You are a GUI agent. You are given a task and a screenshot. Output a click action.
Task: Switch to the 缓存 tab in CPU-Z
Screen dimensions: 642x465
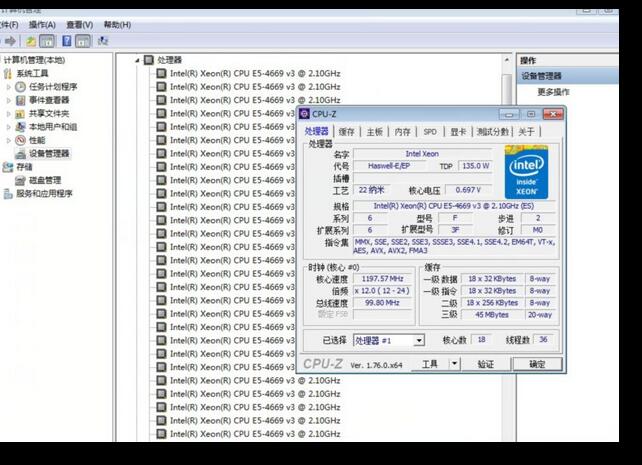(346, 132)
